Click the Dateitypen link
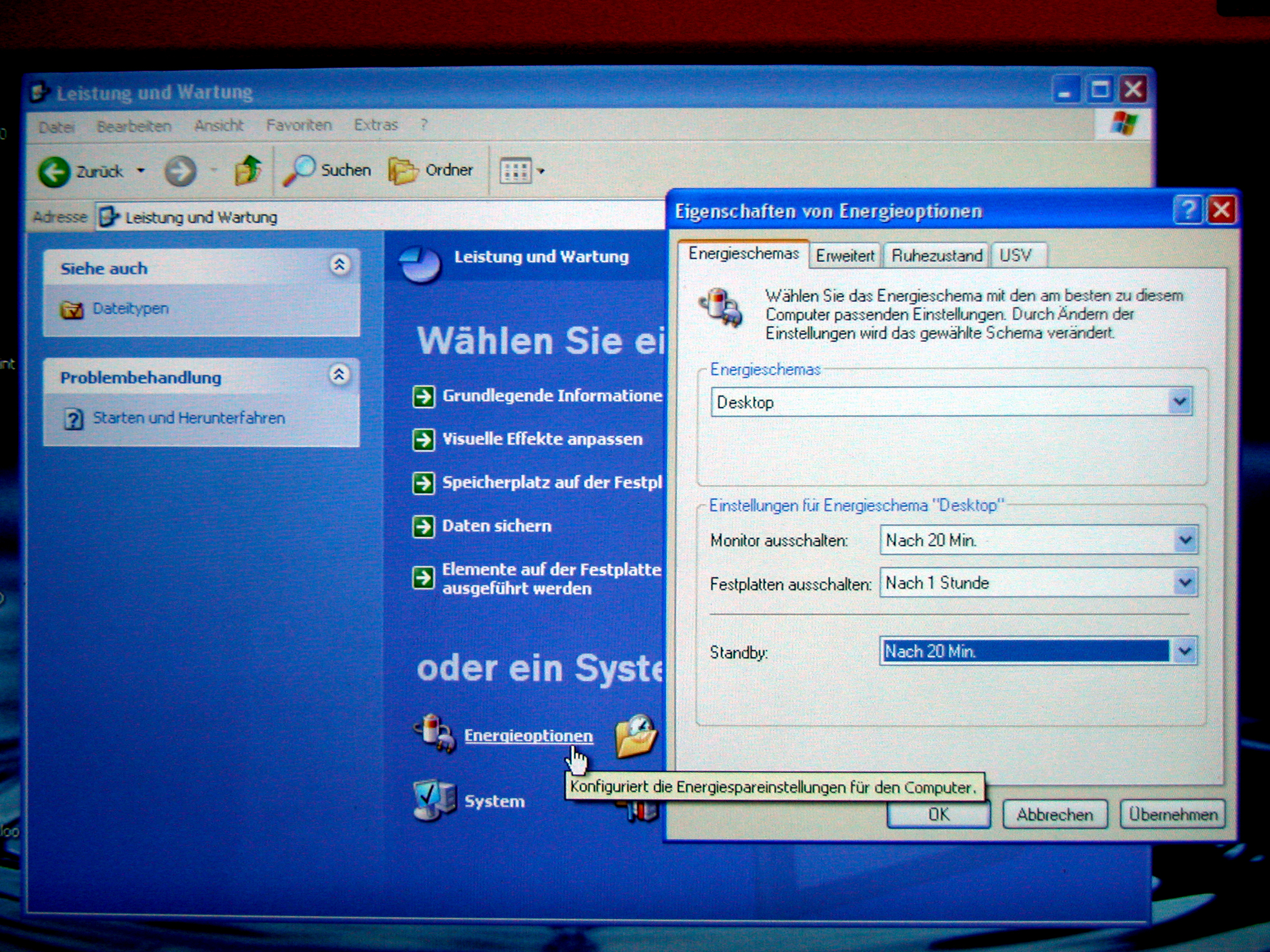 pos(131,308)
